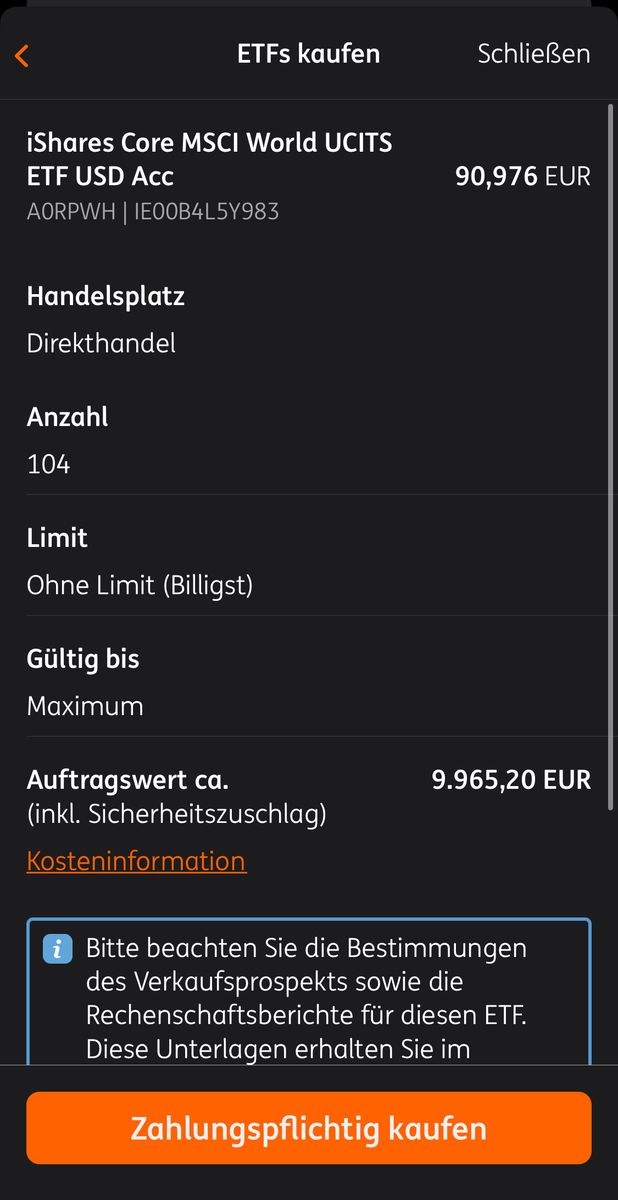Click the Limit heading
This screenshot has width=618, height=1200.
pos(57,538)
